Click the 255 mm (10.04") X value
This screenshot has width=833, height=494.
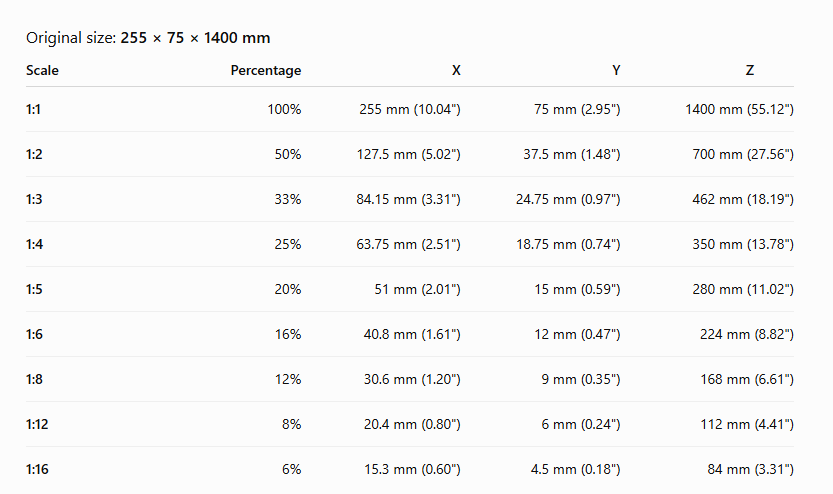410,109
